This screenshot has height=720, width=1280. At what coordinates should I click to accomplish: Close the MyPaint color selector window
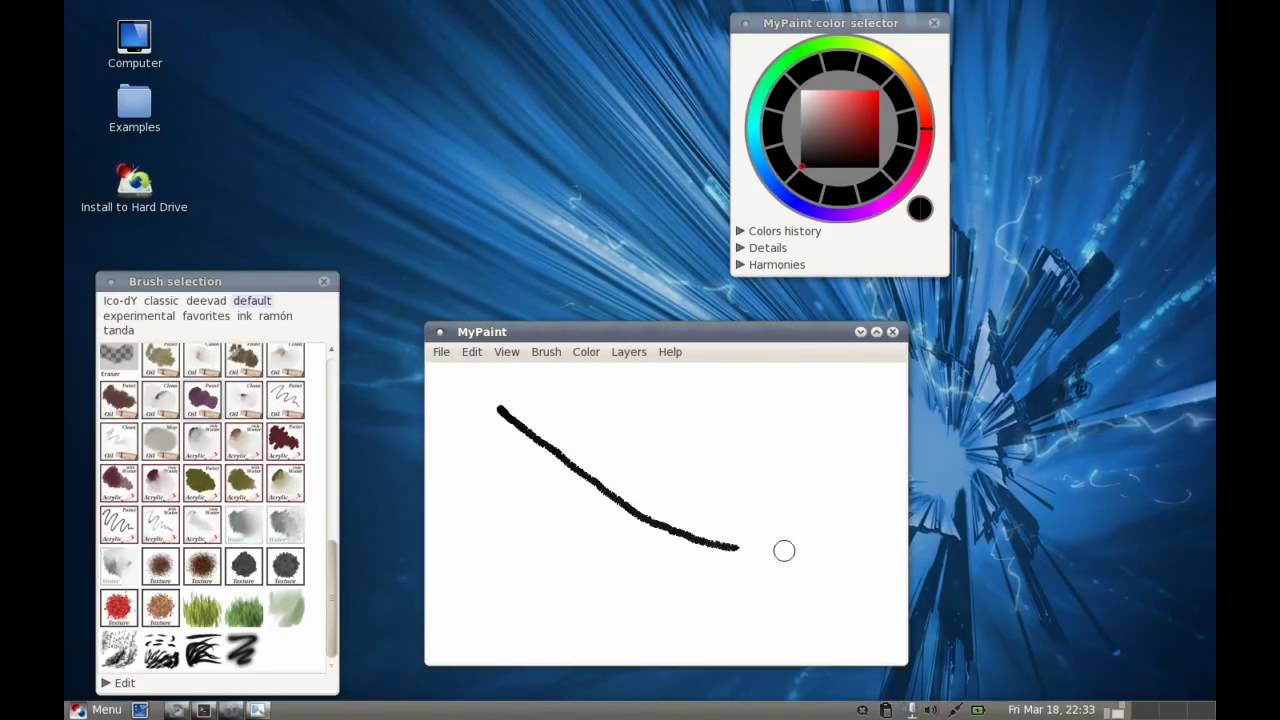934,23
